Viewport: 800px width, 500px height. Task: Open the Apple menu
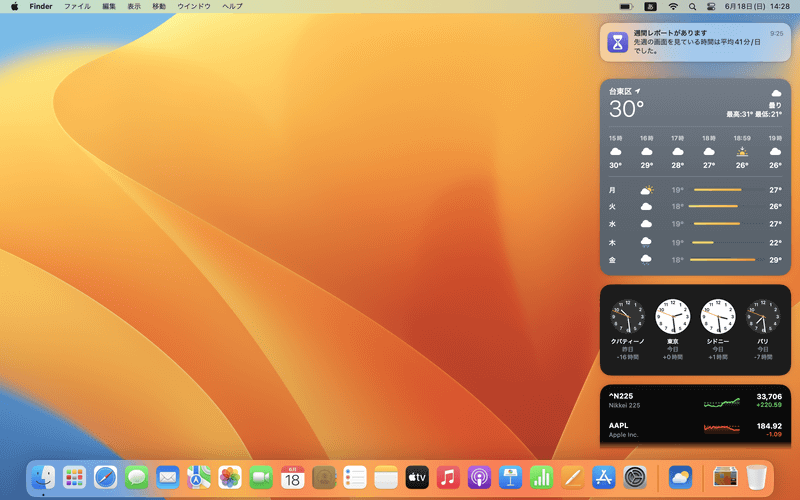coord(14,6)
